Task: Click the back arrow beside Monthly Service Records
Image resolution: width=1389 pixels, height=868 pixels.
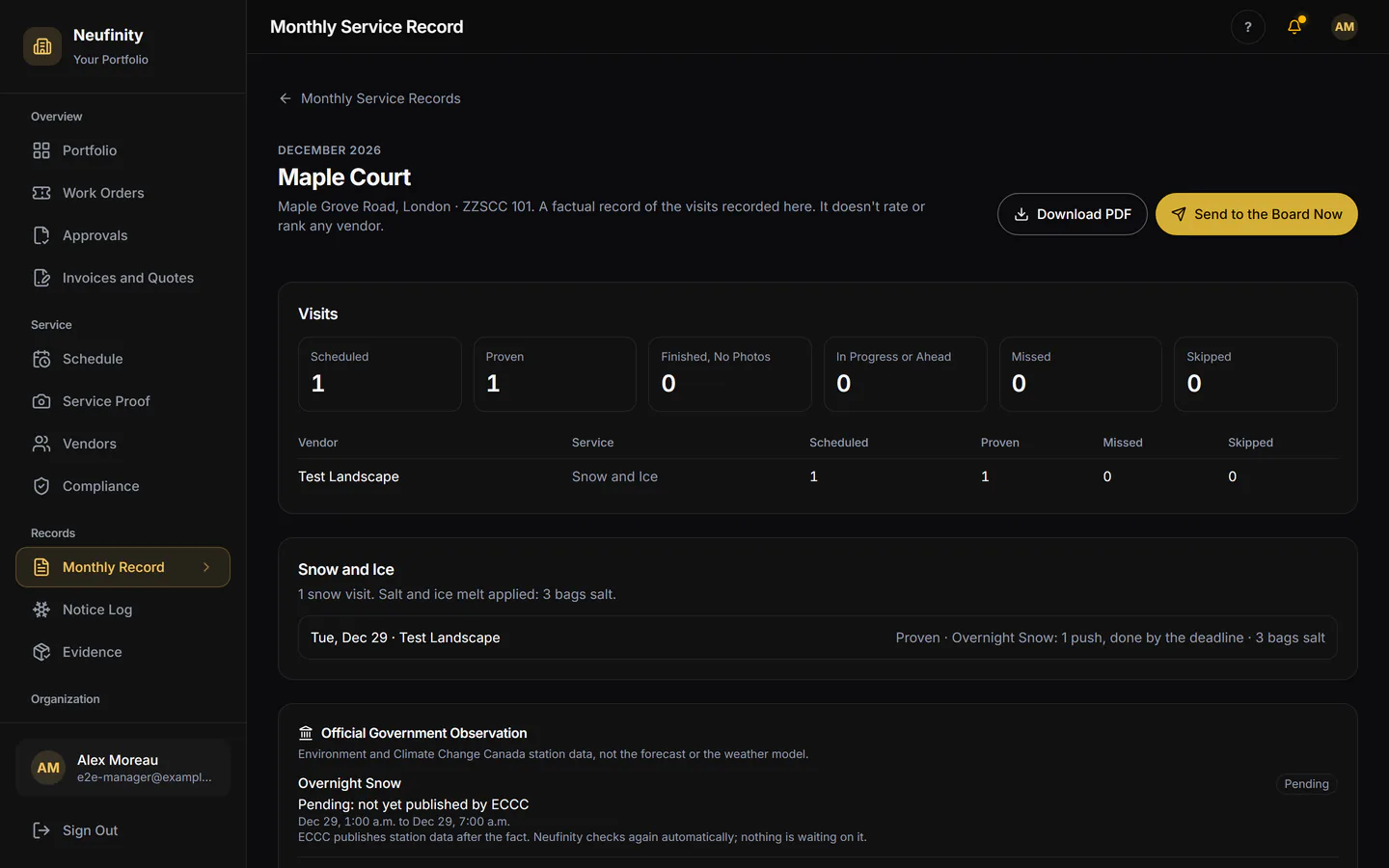Action: click(286, 98)
